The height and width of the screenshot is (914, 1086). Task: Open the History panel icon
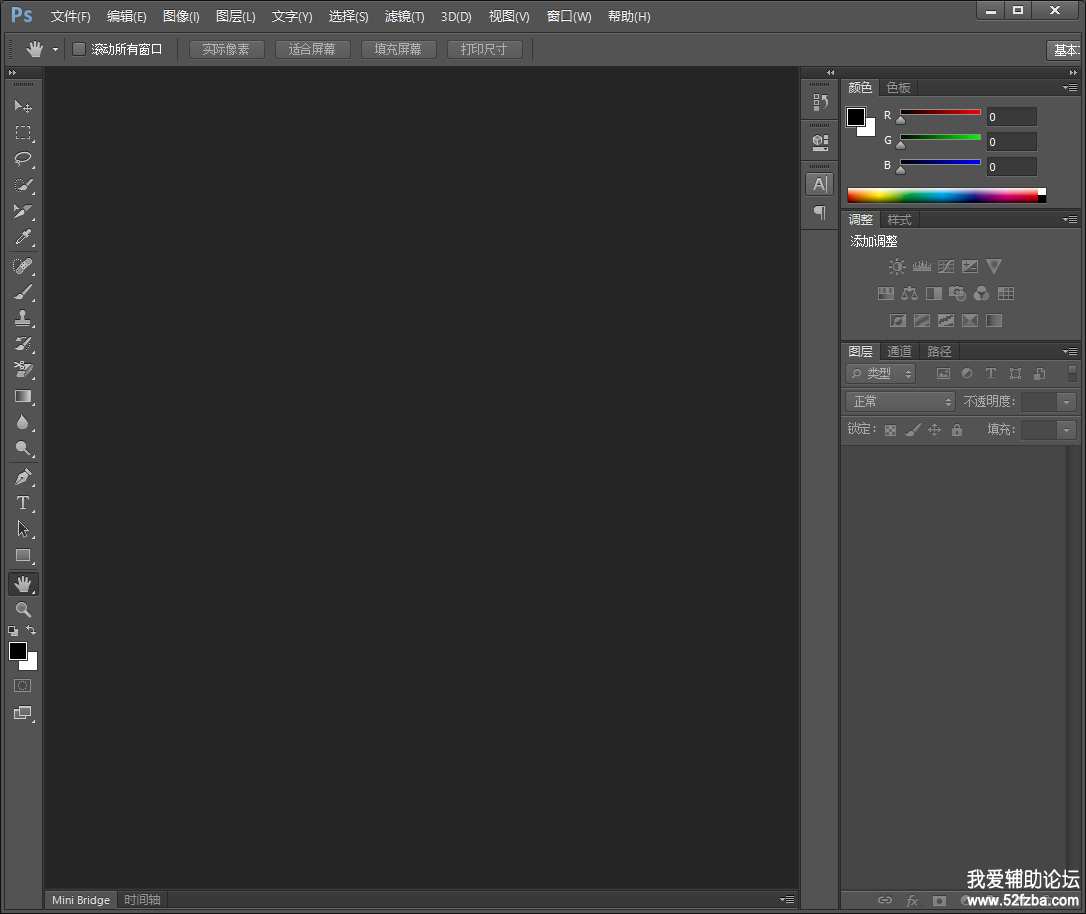coord(820,102)
